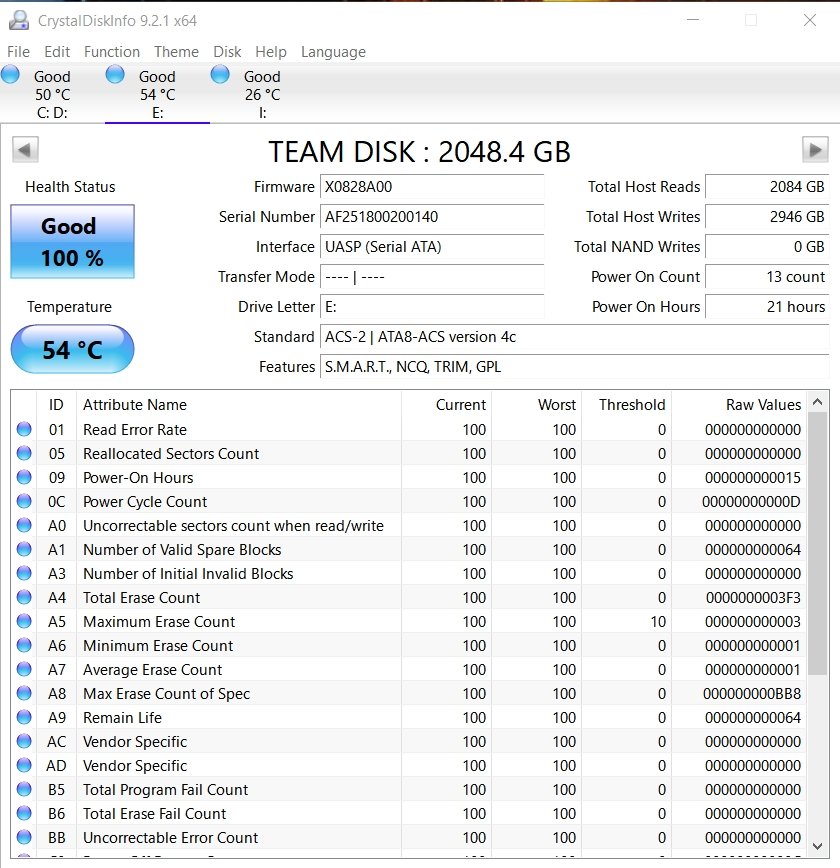Open the File menu
The width and height of the screenshot is (840, 868).
(18, 52)
